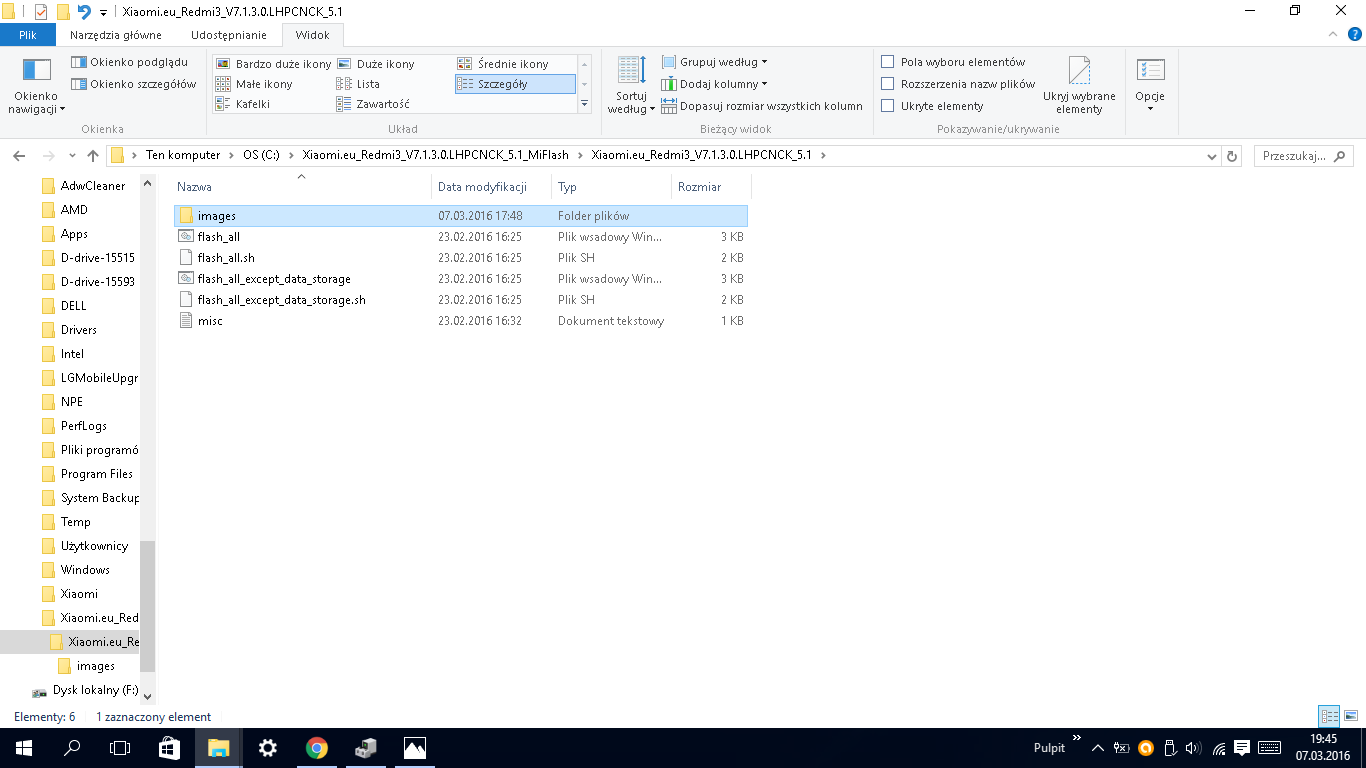Click the Sortuj według icon

pos(631,72)
